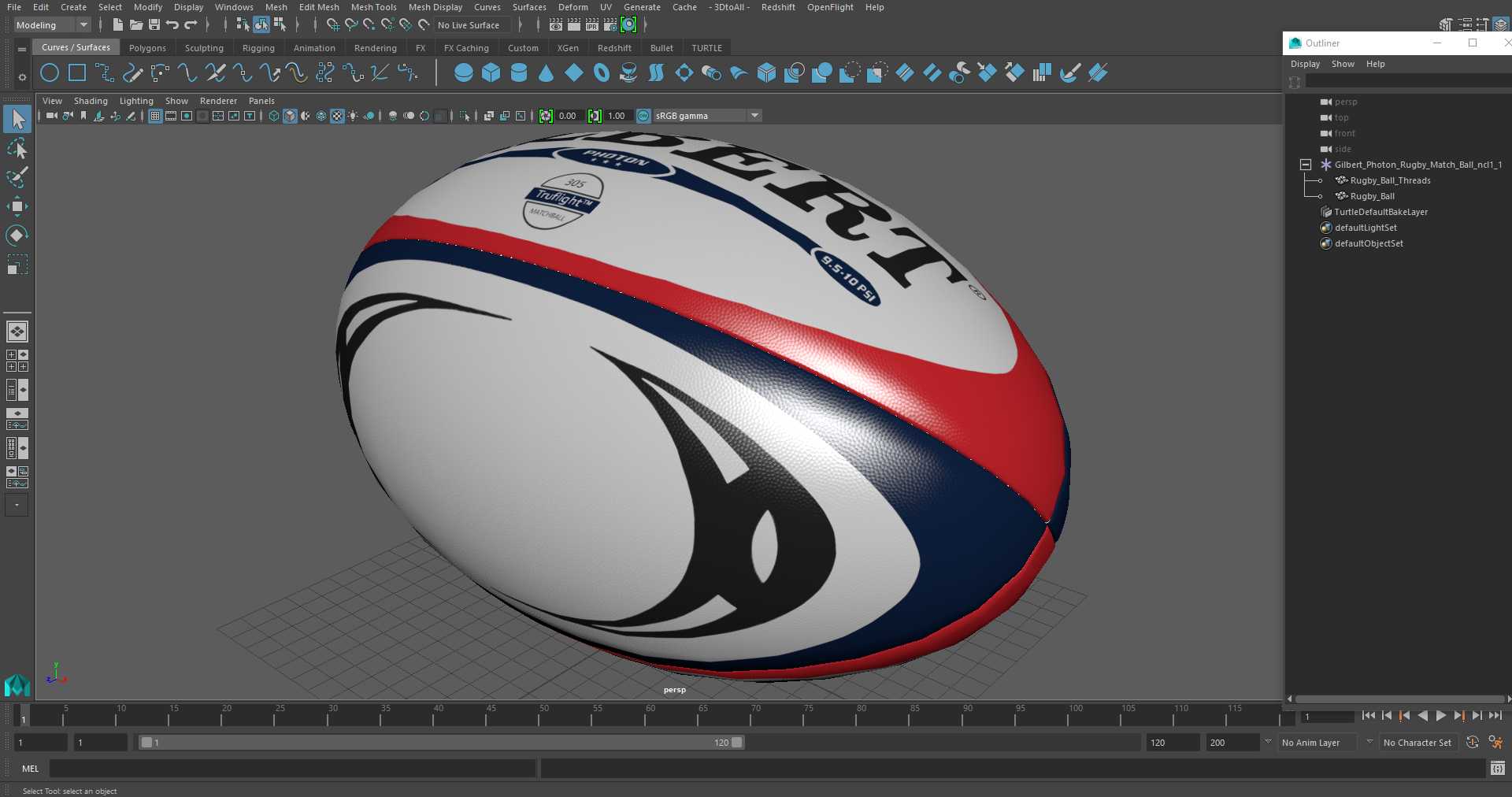Activate the Lasso select tool
This screenshot has height=797, width=1512.
coord(17,148)
